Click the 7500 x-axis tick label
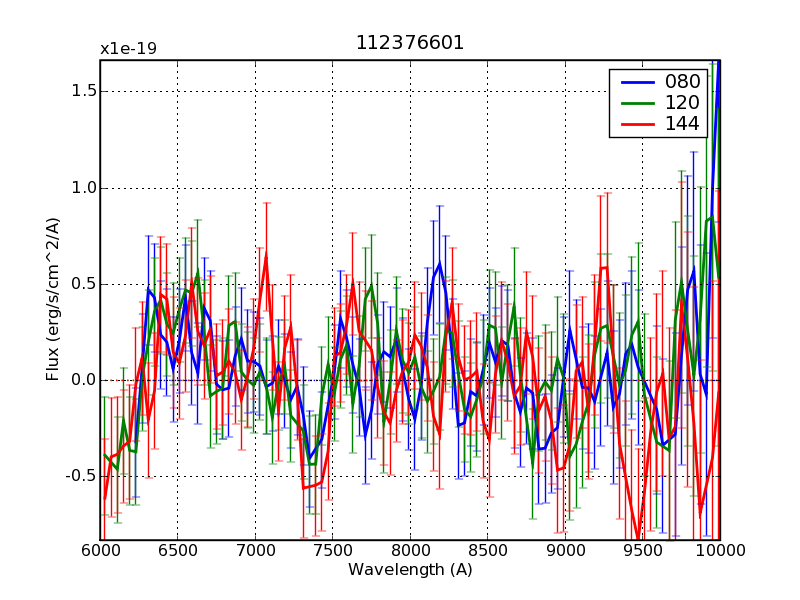The width and height of the screenshot is (800, 600). click(x=332, y=551)
